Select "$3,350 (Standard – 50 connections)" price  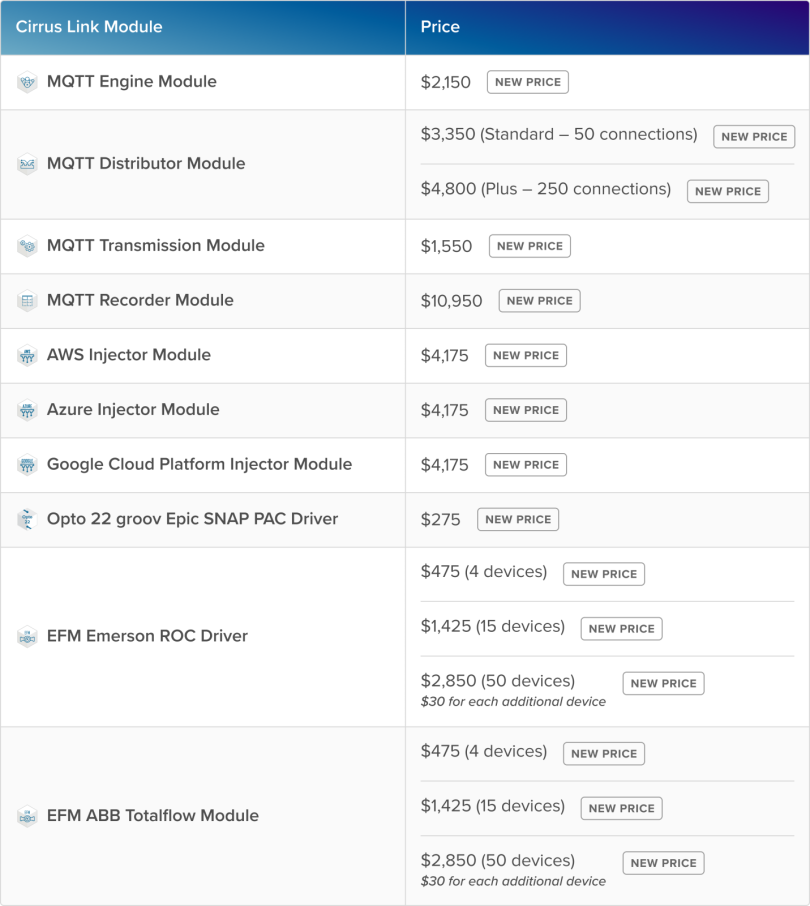(x=559, y=135)
